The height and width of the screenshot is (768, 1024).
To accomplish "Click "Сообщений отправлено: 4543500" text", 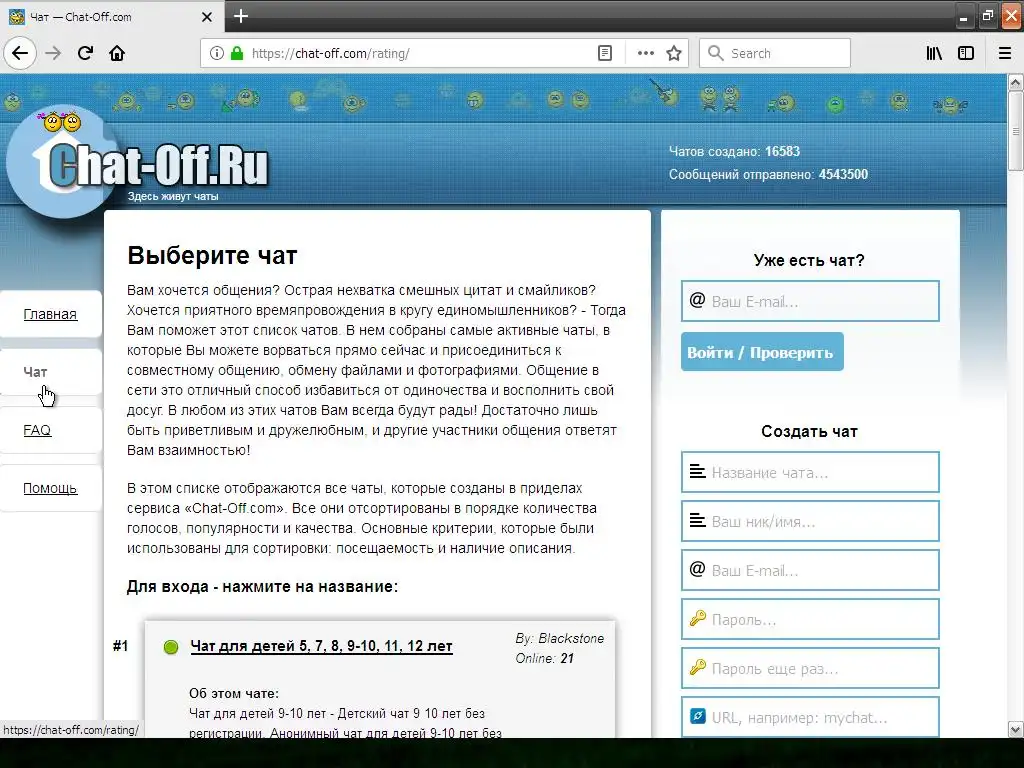I will pos(768,174).
